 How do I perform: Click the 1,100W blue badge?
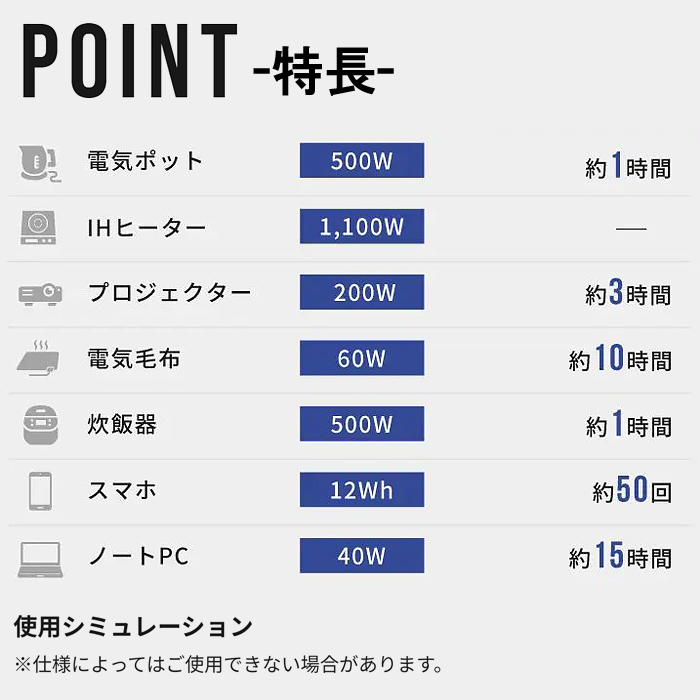point(362,226)
